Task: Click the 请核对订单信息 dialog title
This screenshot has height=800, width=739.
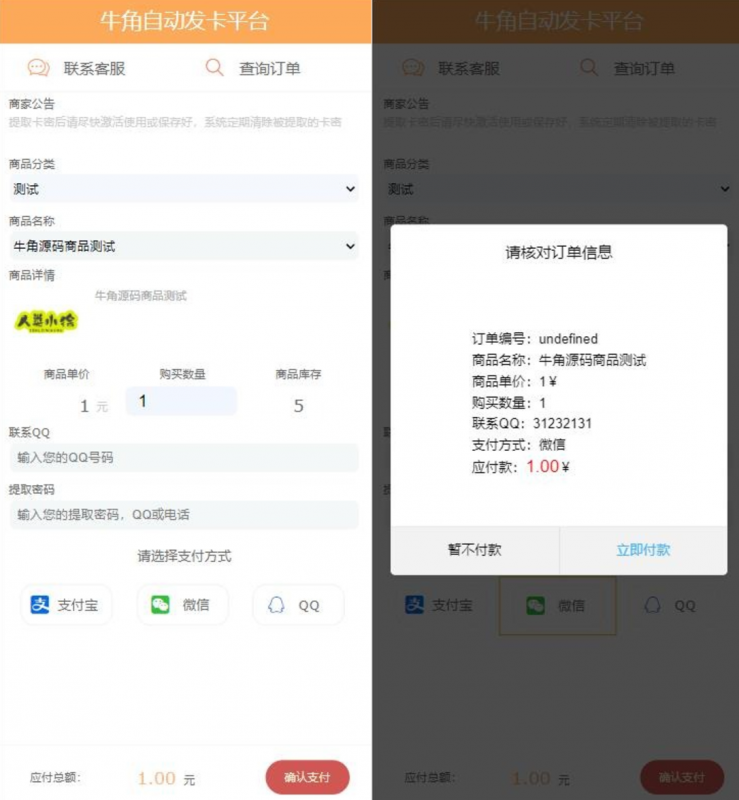Action: coord(559,252)
